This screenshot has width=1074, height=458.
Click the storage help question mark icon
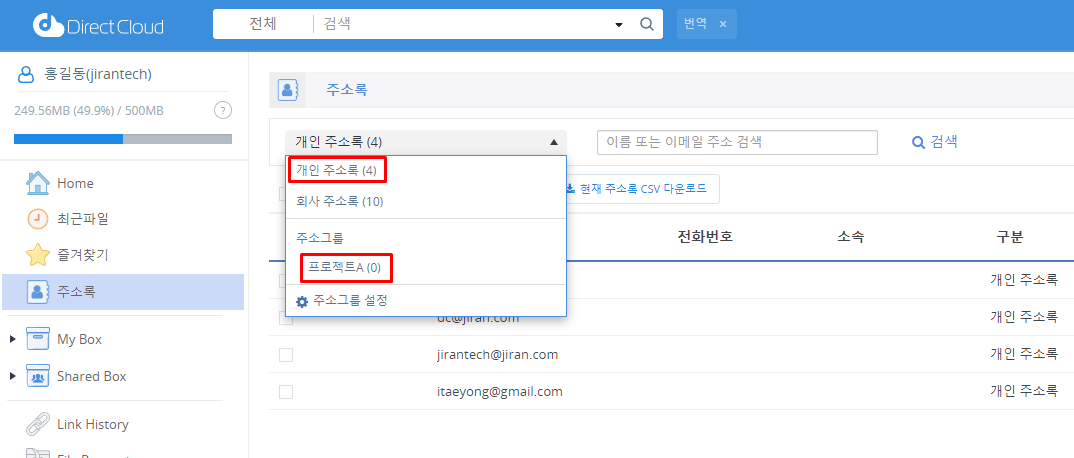click(223, 110)
